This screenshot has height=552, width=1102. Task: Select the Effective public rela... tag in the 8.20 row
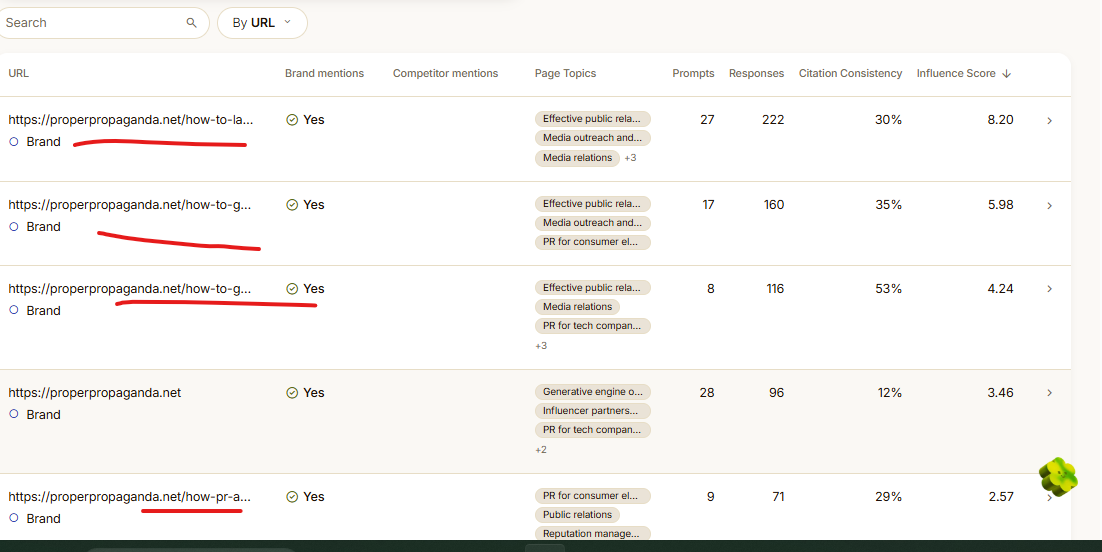[592, 119]
